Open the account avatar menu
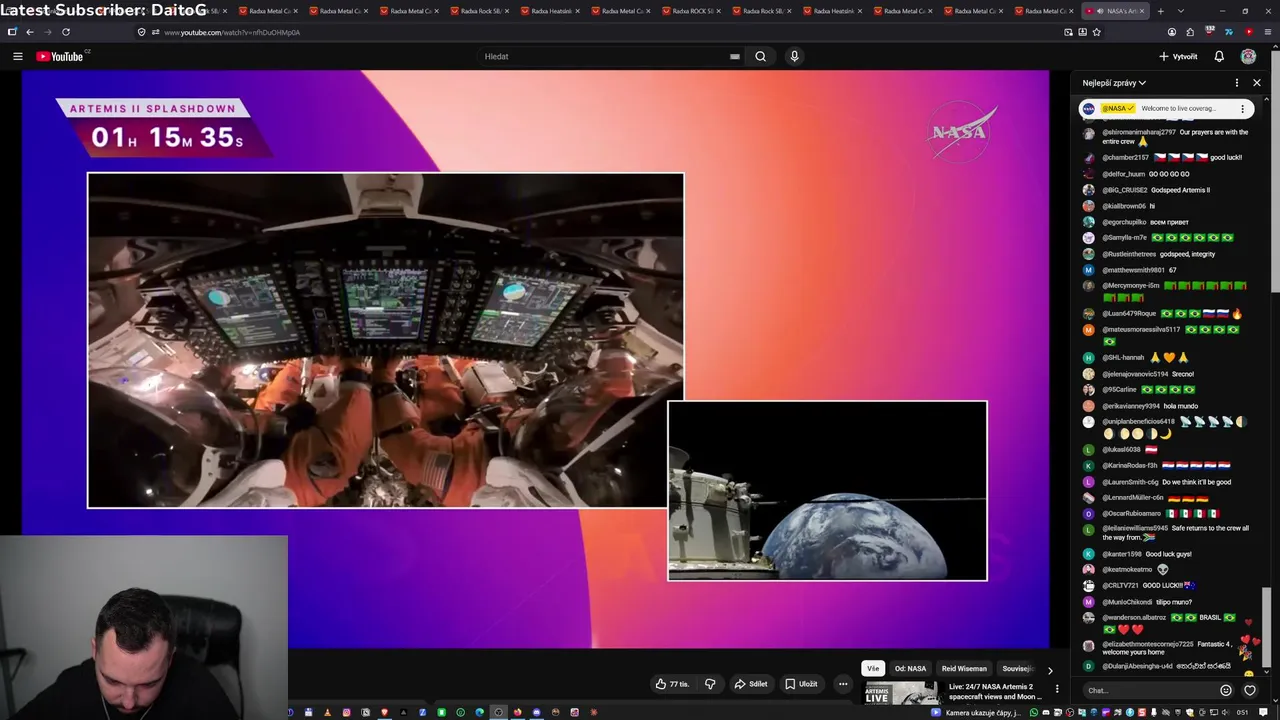The width and height of the screenshot is (1280, 720). 1248,56
